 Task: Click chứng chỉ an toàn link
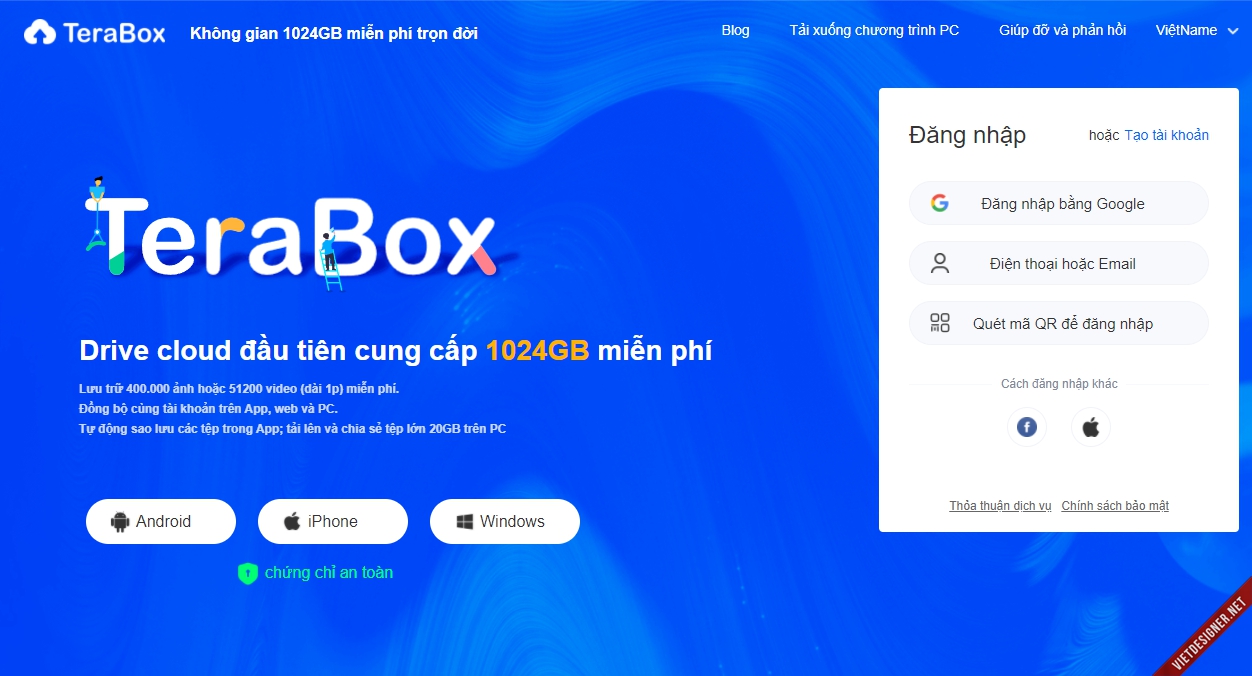[x=328, y=573]
